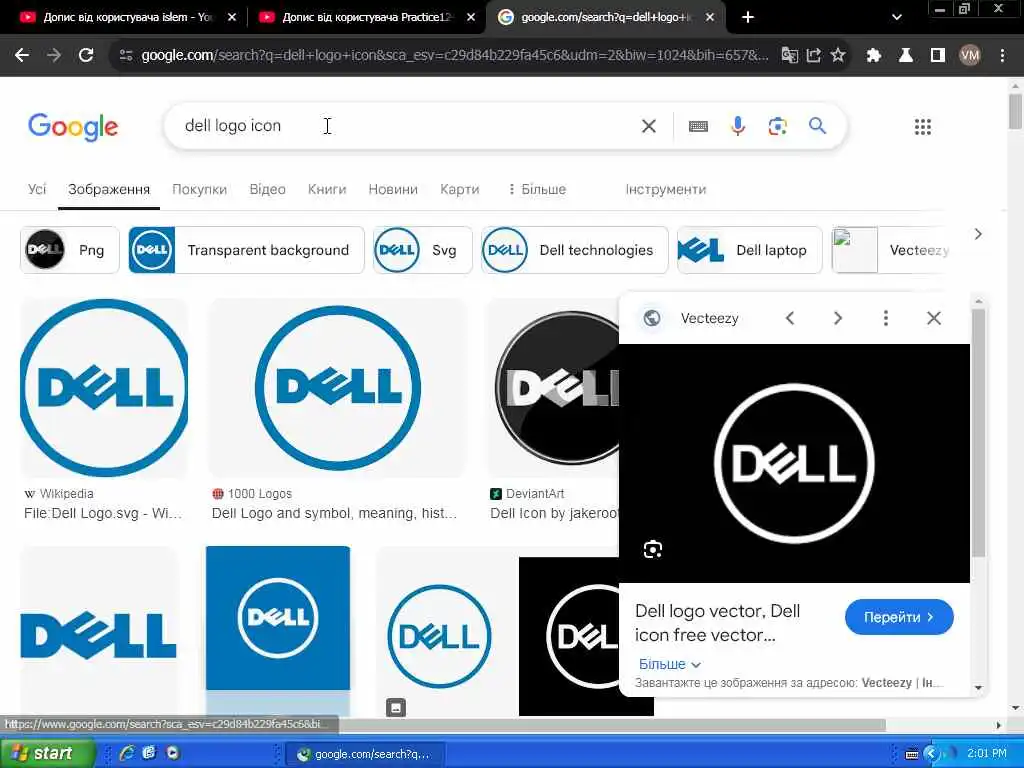Select google.com taskbar window button
The image size is (1024, 768).
(366, 754)
